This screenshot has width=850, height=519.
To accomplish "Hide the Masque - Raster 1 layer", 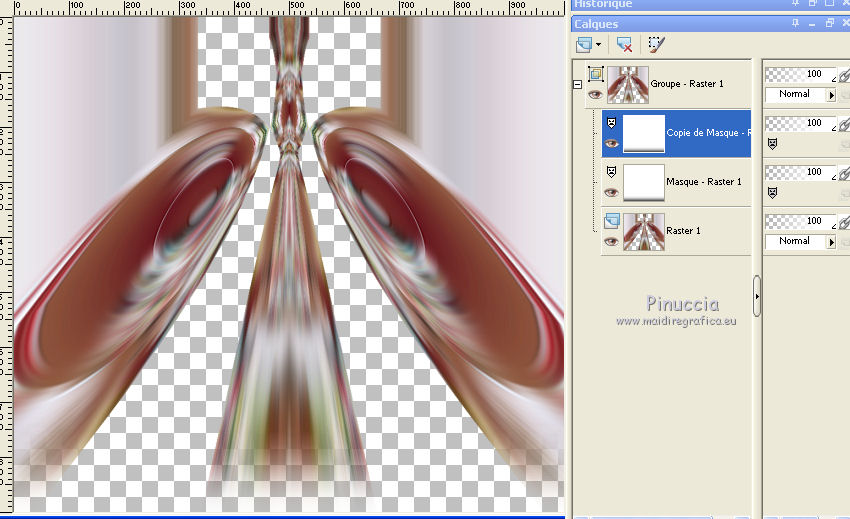I will click(x=611, y=193).
